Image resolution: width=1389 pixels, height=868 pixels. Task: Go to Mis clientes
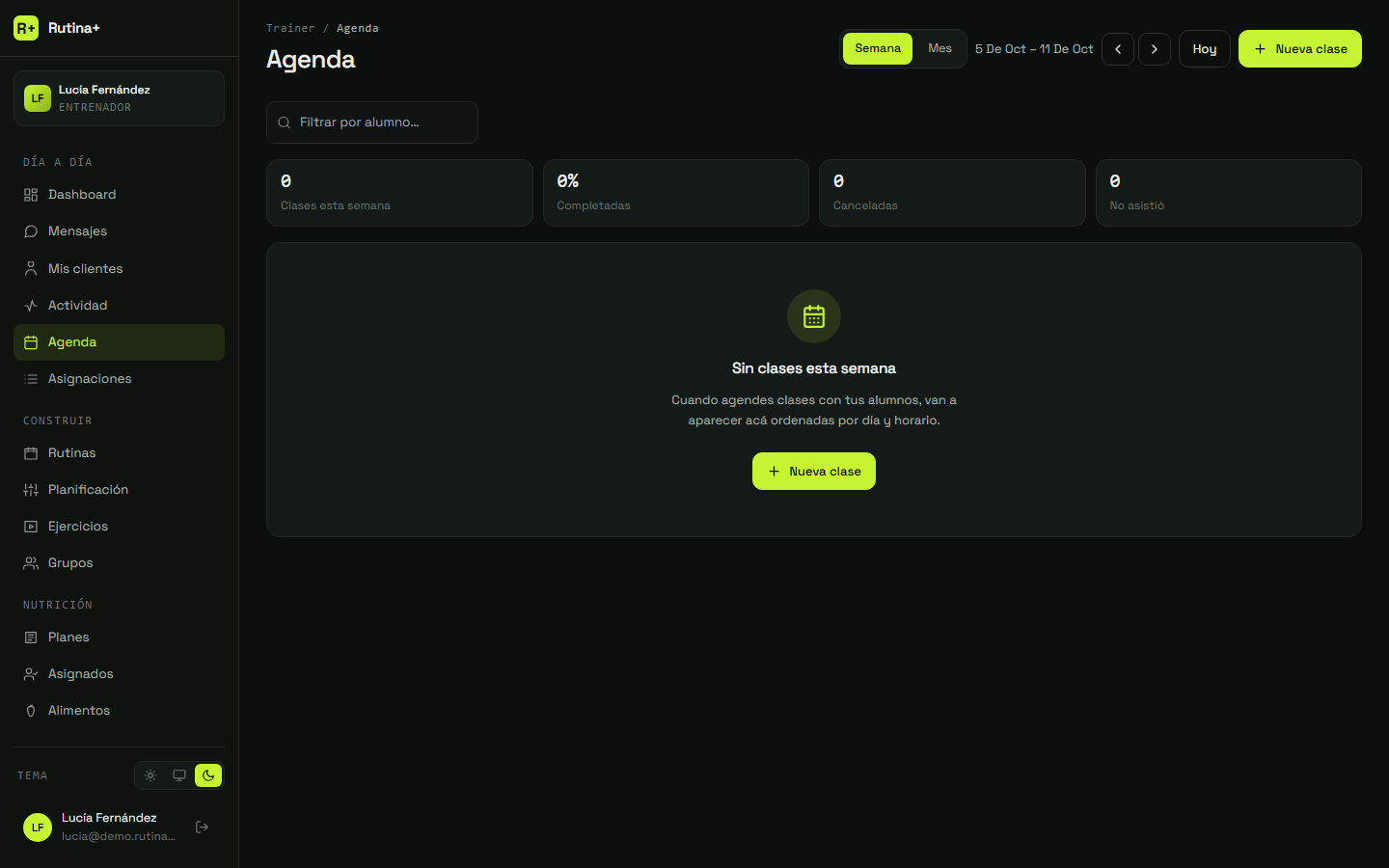click(x=119, y=269)
